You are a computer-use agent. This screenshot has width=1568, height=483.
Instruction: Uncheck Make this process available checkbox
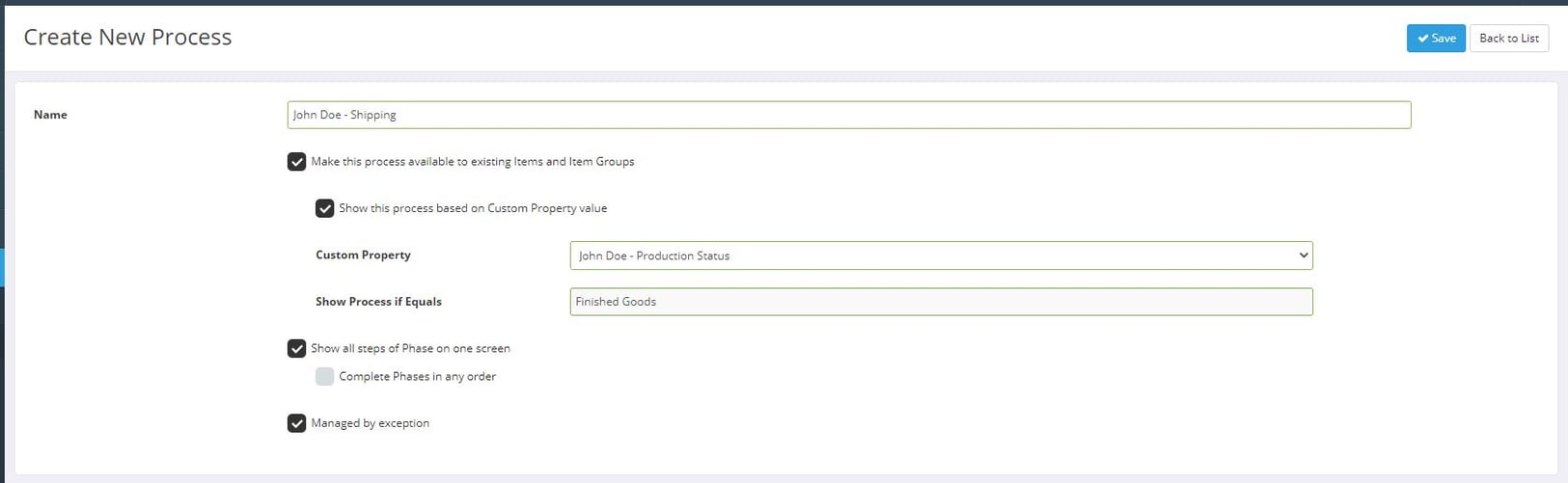tap(296, 162)
